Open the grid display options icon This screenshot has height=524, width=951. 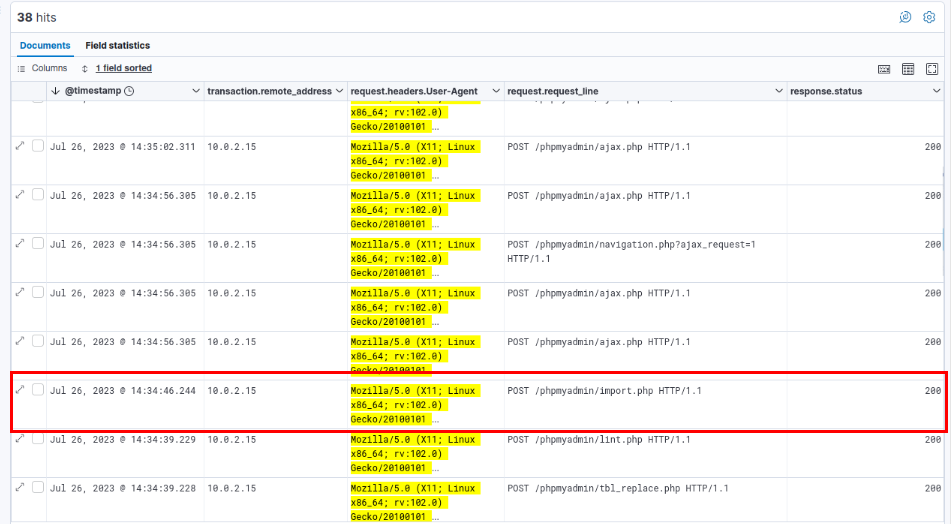pos(908,69)
